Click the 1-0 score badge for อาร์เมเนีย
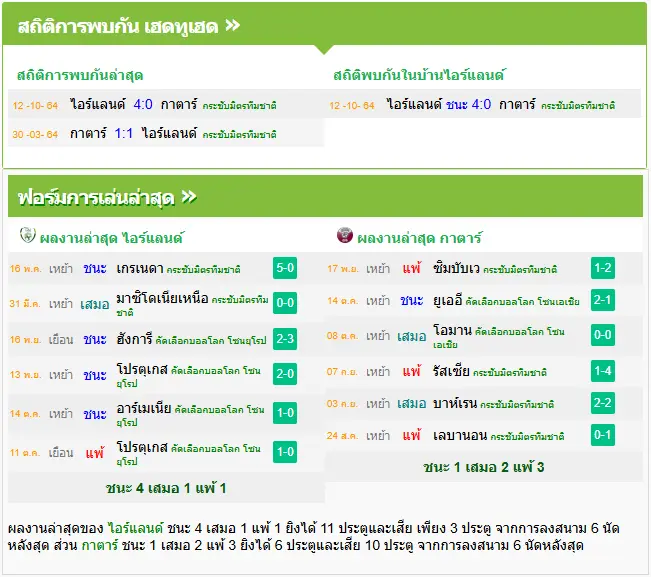 pos(285,413)
